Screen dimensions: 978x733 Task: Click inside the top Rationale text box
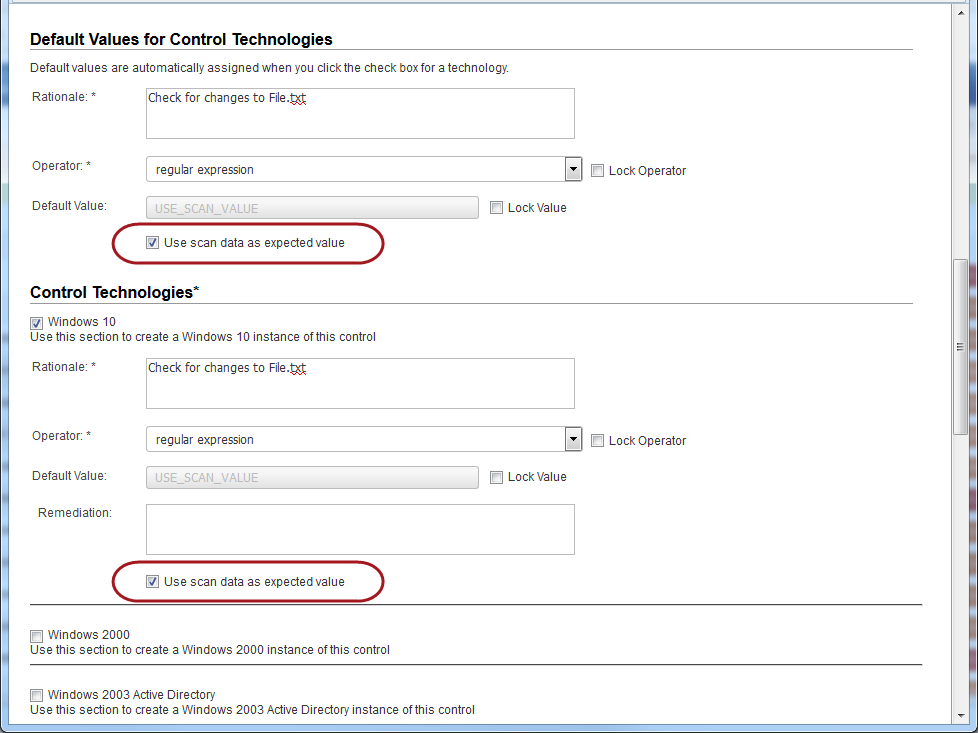point(360,113)
